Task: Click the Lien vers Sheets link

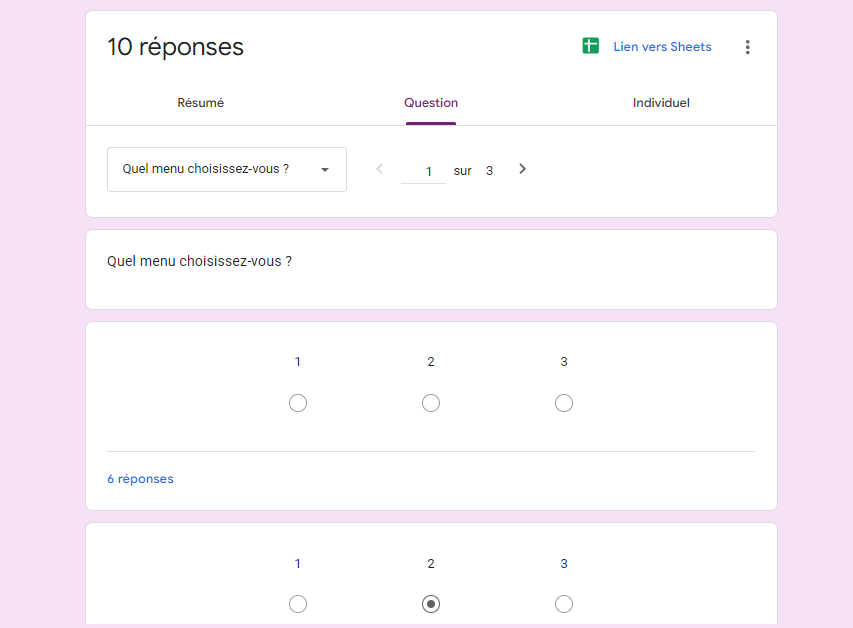Action: 662,47
